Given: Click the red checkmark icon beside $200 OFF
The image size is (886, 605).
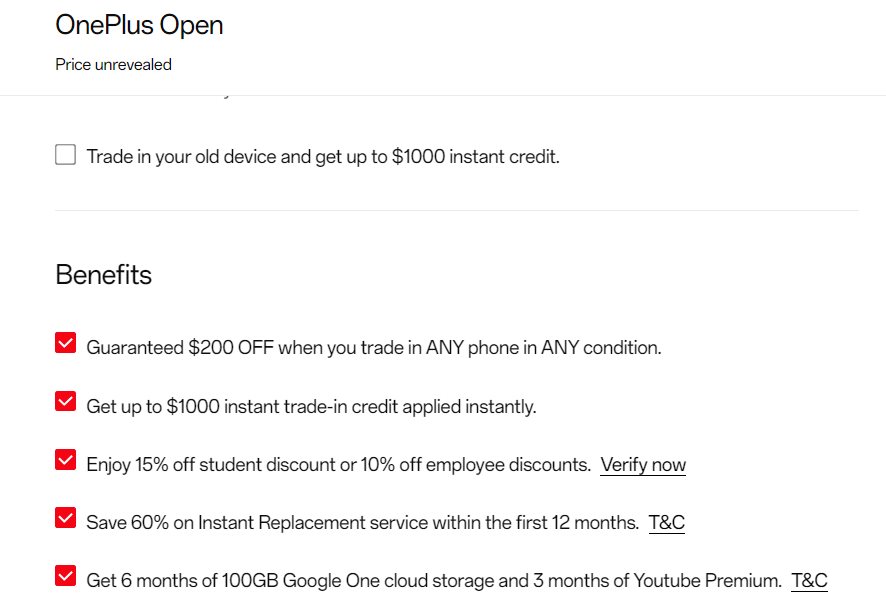Looking at the screenshot, I should click(65, 342).
